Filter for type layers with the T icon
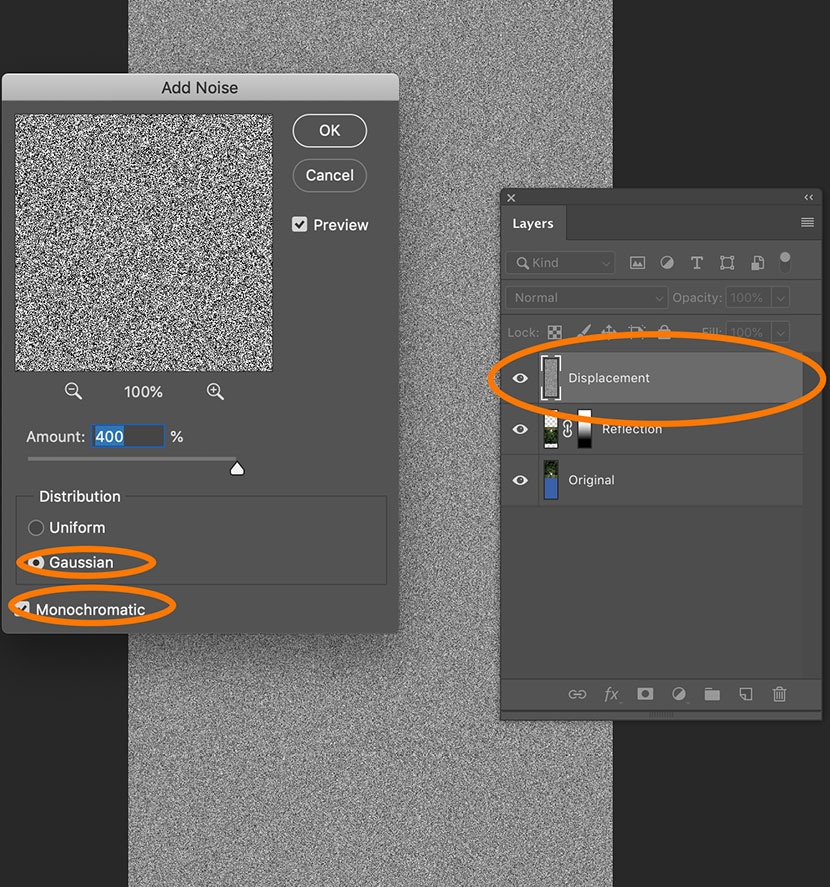This screenshot has width=830, height=887. click(697, 263)
